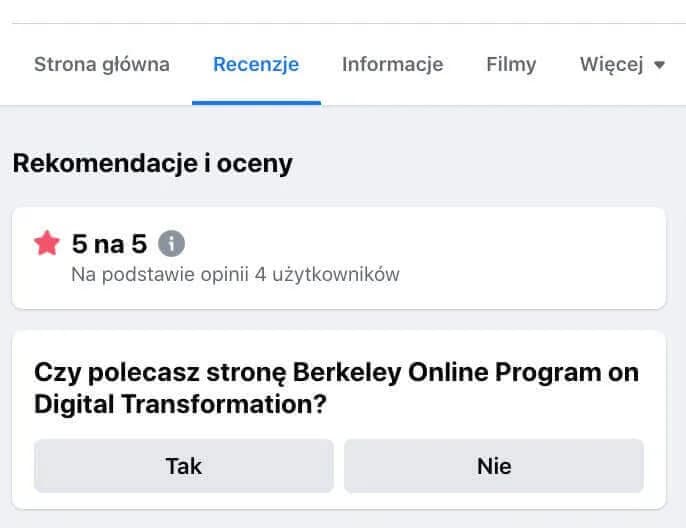Click the word "oceny" in the heading
686x528 pixels.
pyautogui.click(x=259, y=163)
